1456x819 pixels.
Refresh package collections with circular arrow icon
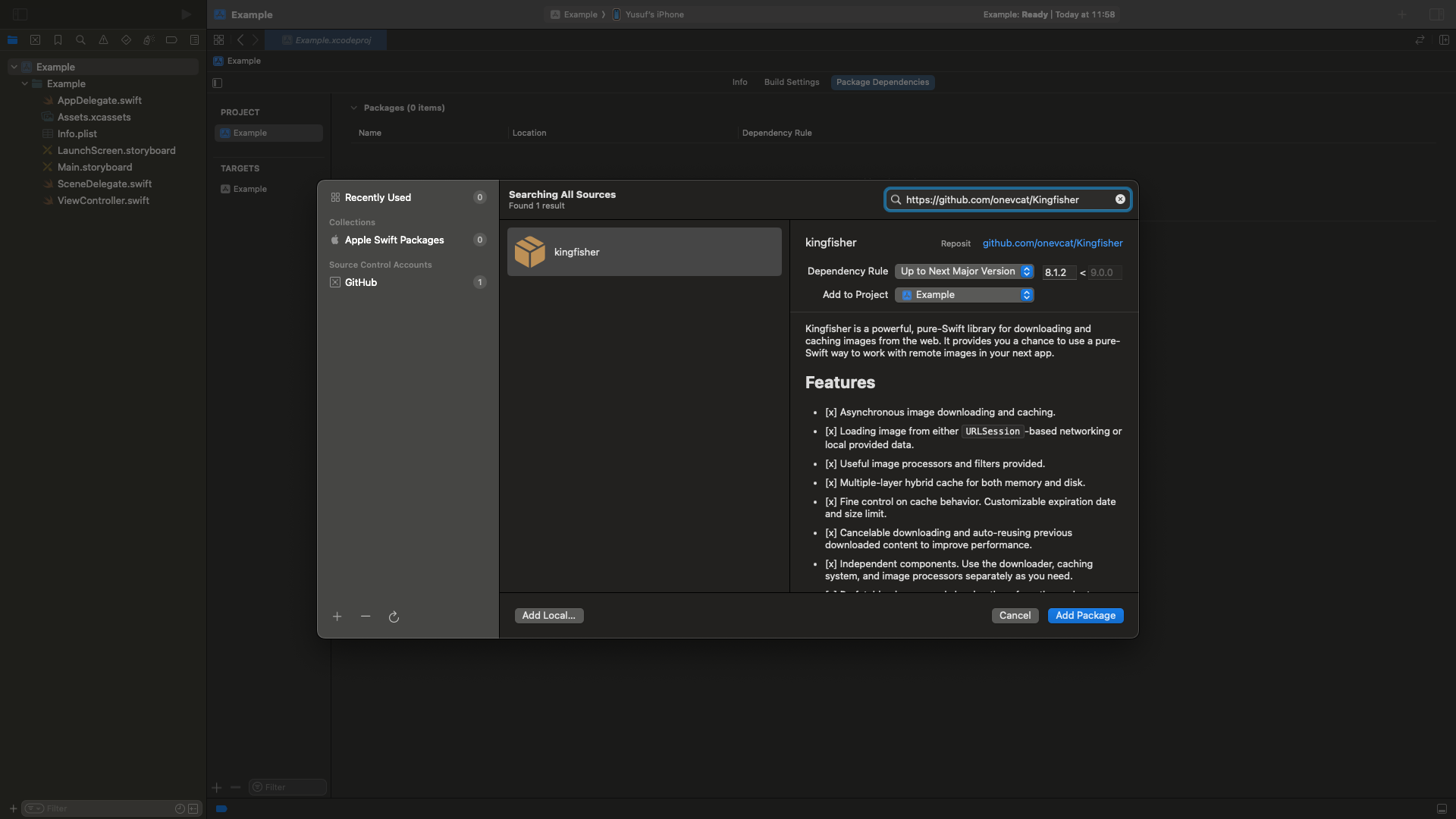click(x=394, y=617)
